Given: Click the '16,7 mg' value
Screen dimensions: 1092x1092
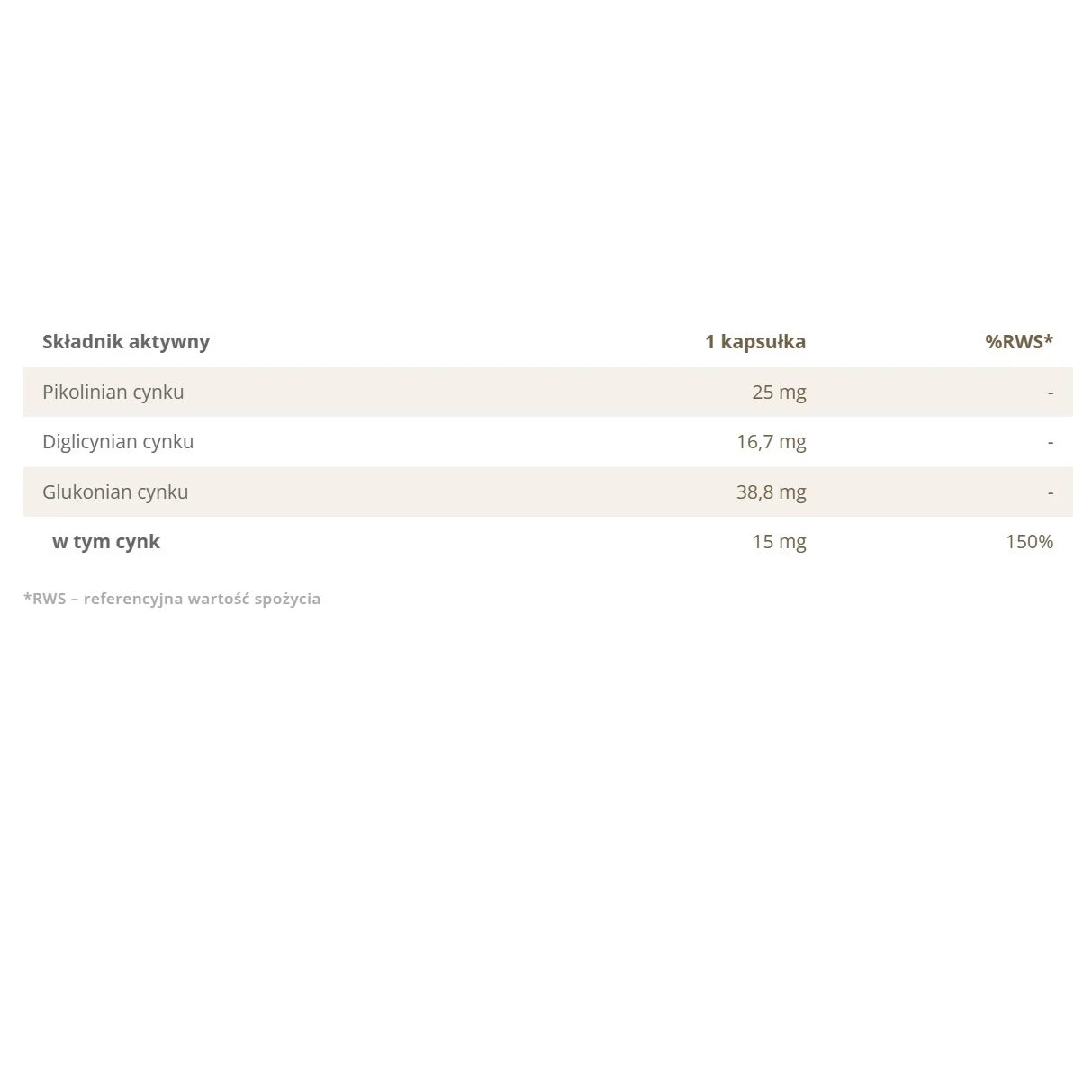Looking at the screenshot, I should pyautogui.click(x=772, y=442).
